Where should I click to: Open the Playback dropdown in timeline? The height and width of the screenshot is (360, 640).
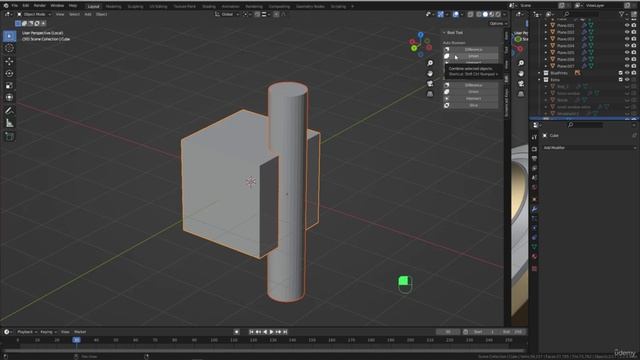27,332
